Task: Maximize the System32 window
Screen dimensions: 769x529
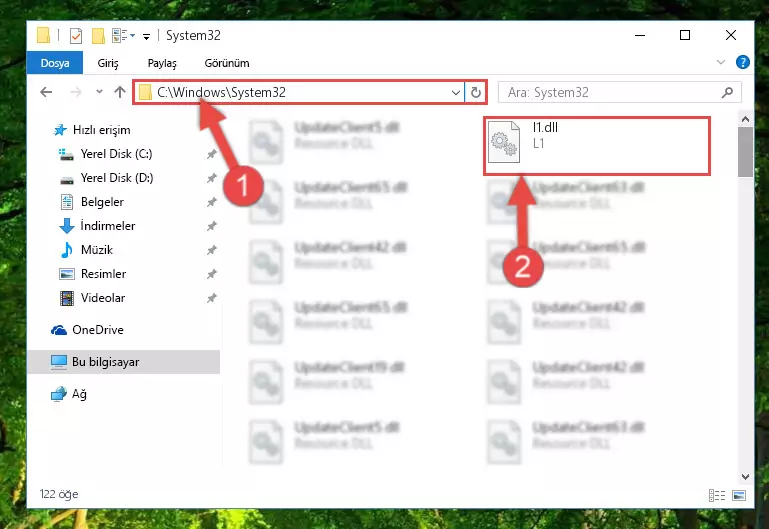Action: coord(685,35)
